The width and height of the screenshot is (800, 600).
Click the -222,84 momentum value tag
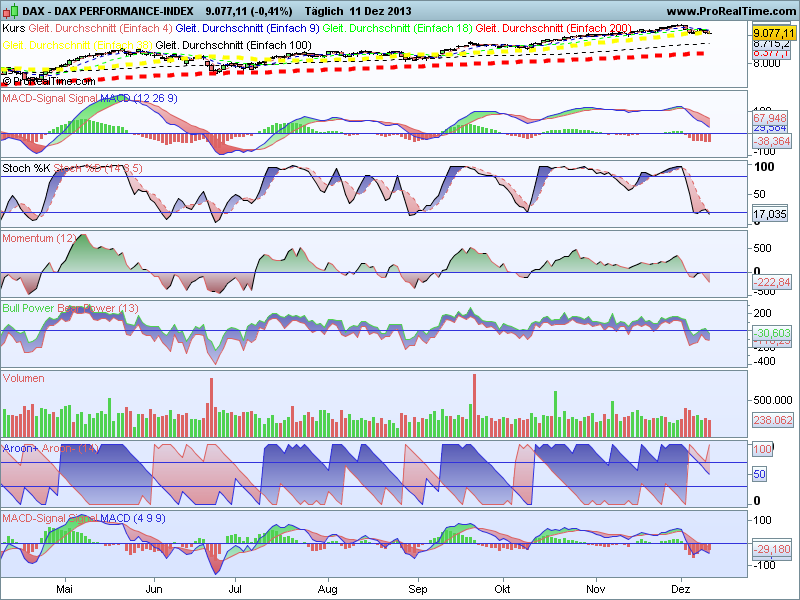[x=772, y=282]
